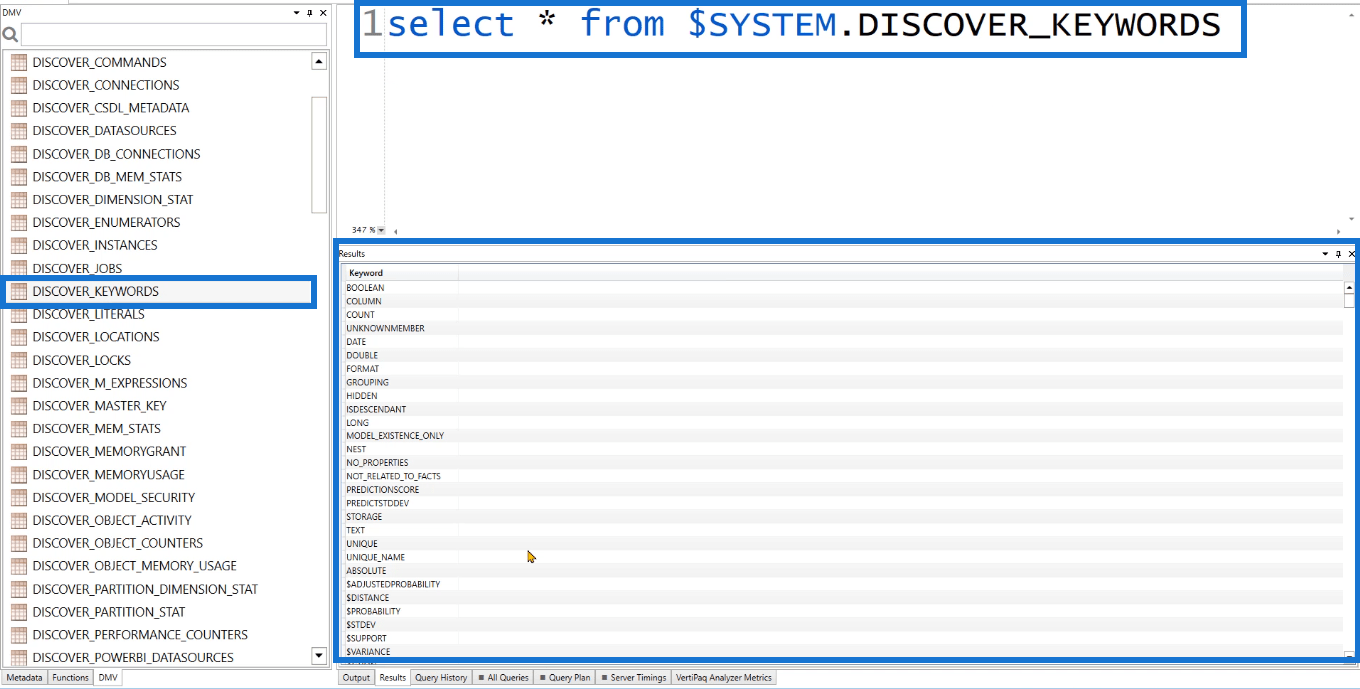Viewport: 1360px width, 689px height.
Task: Click table icon next to DISCOVER_OBJECT_ACTIVITY
Action: coord(19,520)
